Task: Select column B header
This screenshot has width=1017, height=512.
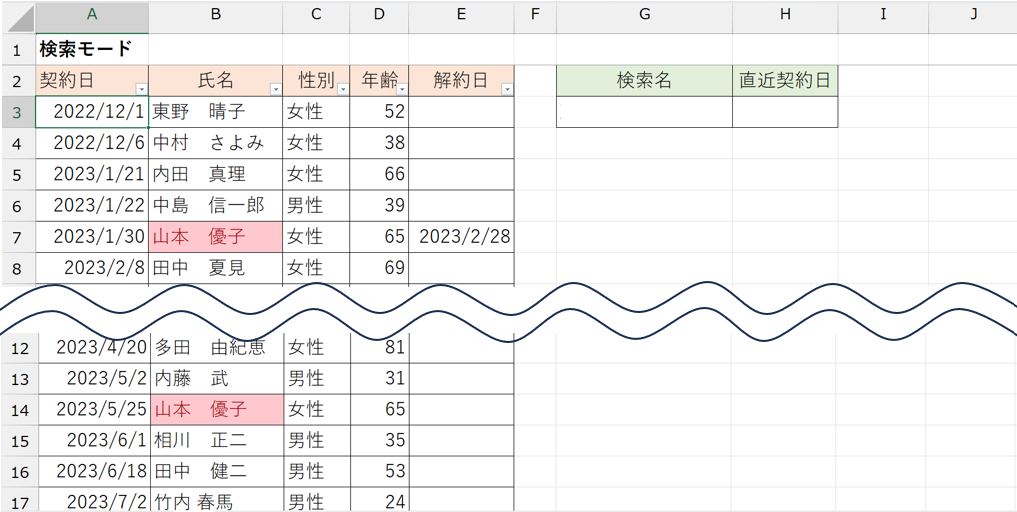Action: (215, 17)
